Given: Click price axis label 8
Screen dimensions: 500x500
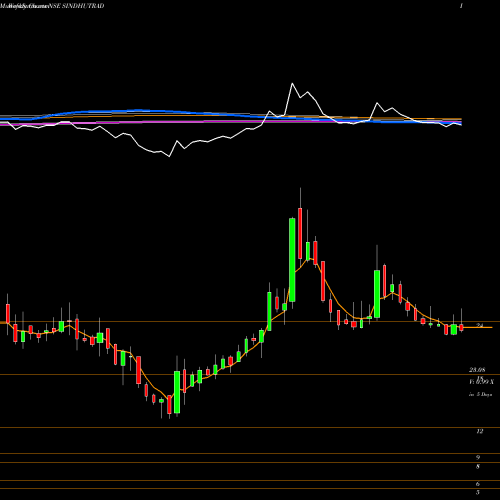Looking at the screenshot, I should point(478,467).
